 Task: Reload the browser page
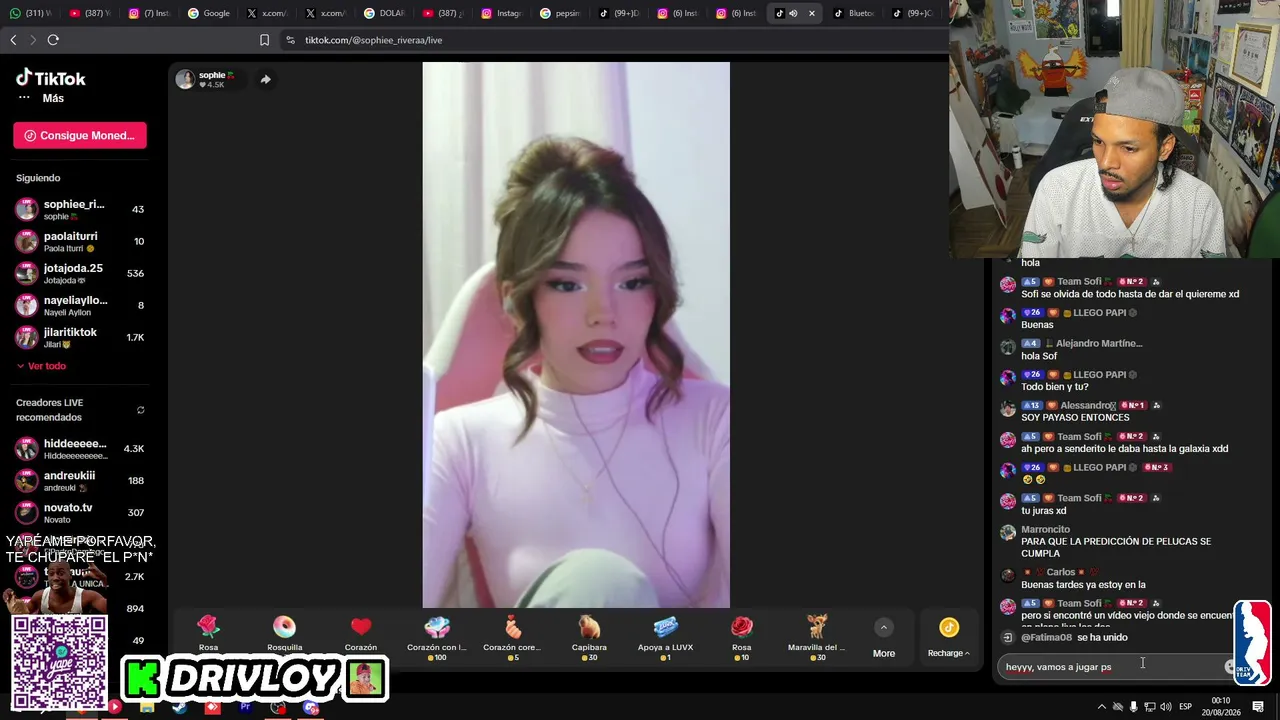53,40
